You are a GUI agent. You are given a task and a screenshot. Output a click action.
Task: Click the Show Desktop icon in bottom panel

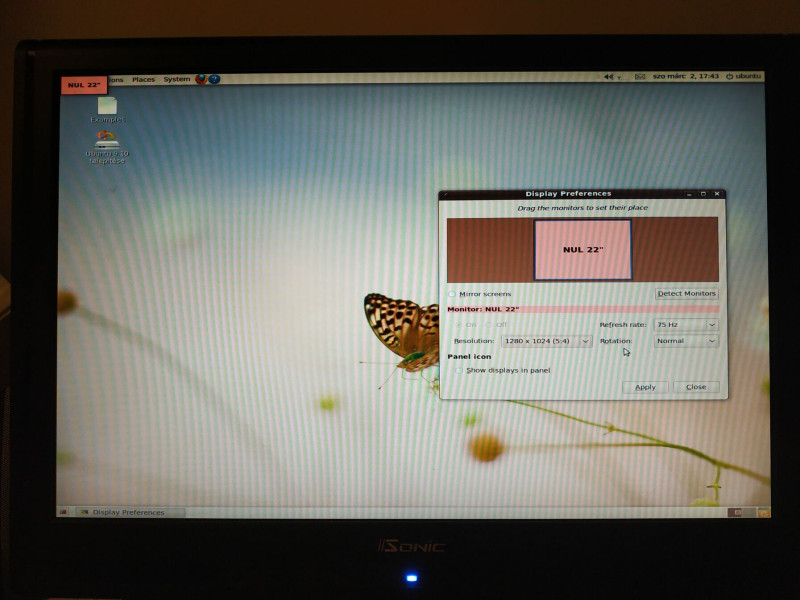[63, 512]
